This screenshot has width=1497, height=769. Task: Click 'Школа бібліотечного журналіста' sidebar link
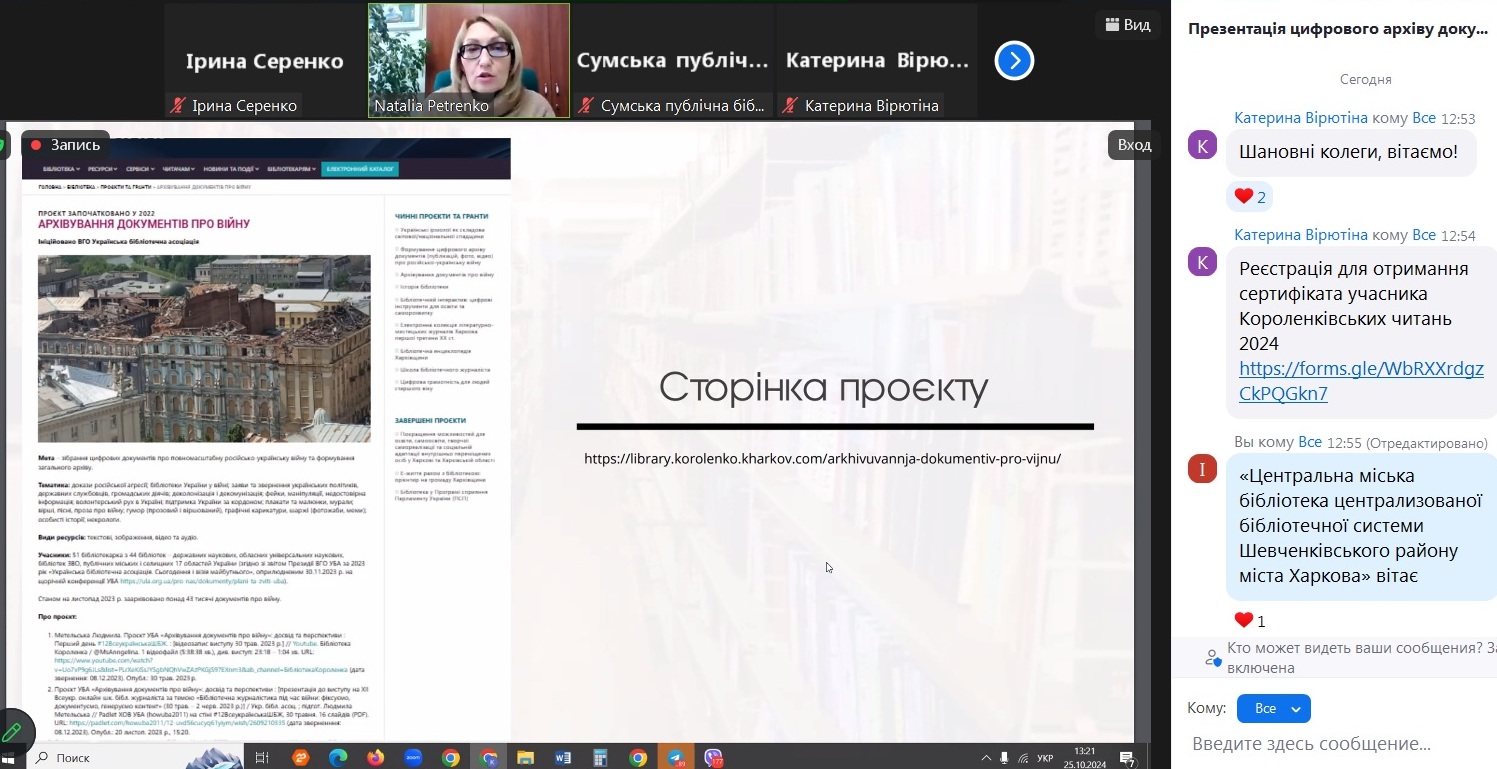click(x=443, y=369)
